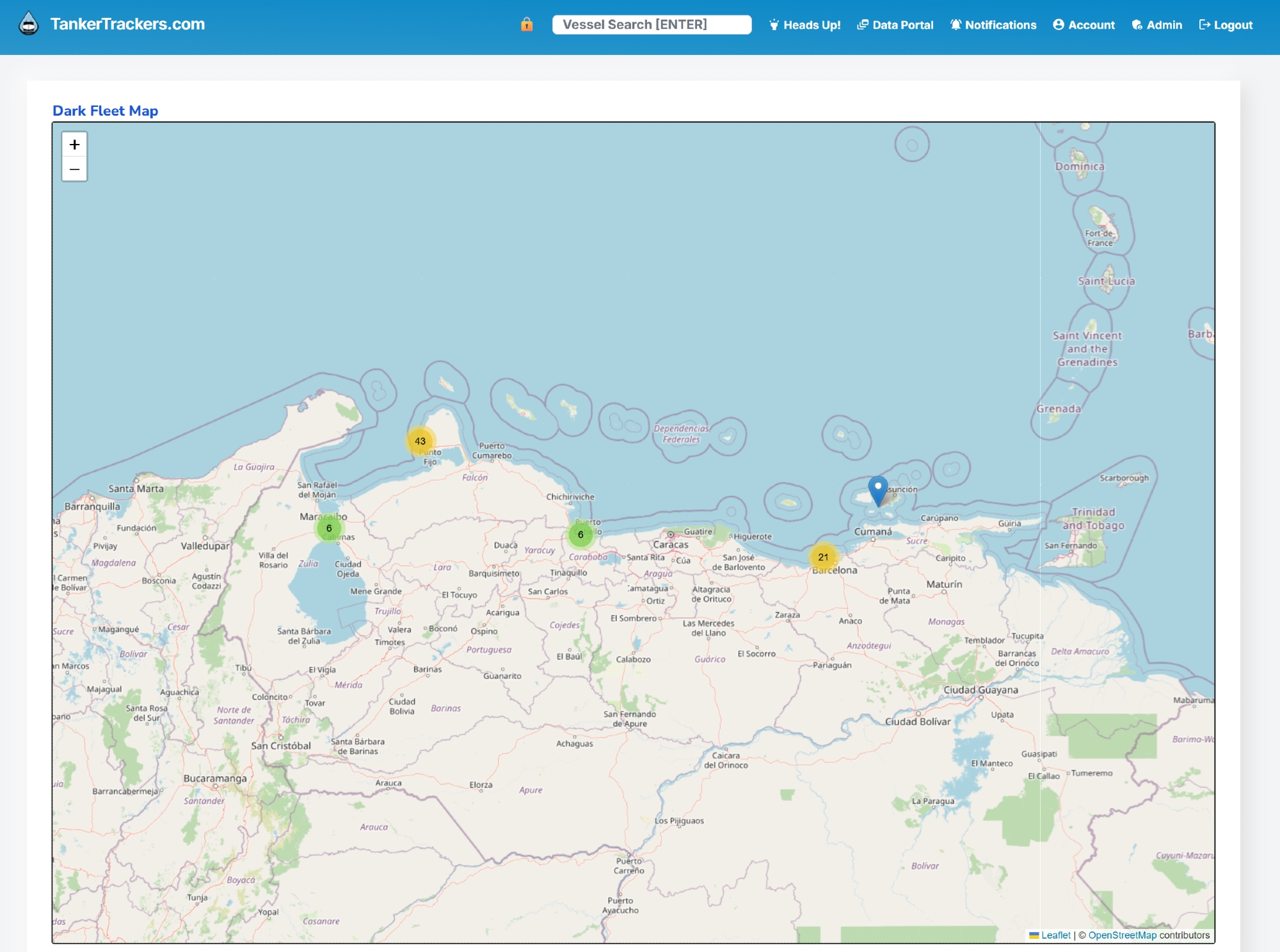The height and width of the screenshot is (952, 1280).
Task: Expand the 43 vessel cluster near Punto Fijo
Action: click(x=420, y=441)
